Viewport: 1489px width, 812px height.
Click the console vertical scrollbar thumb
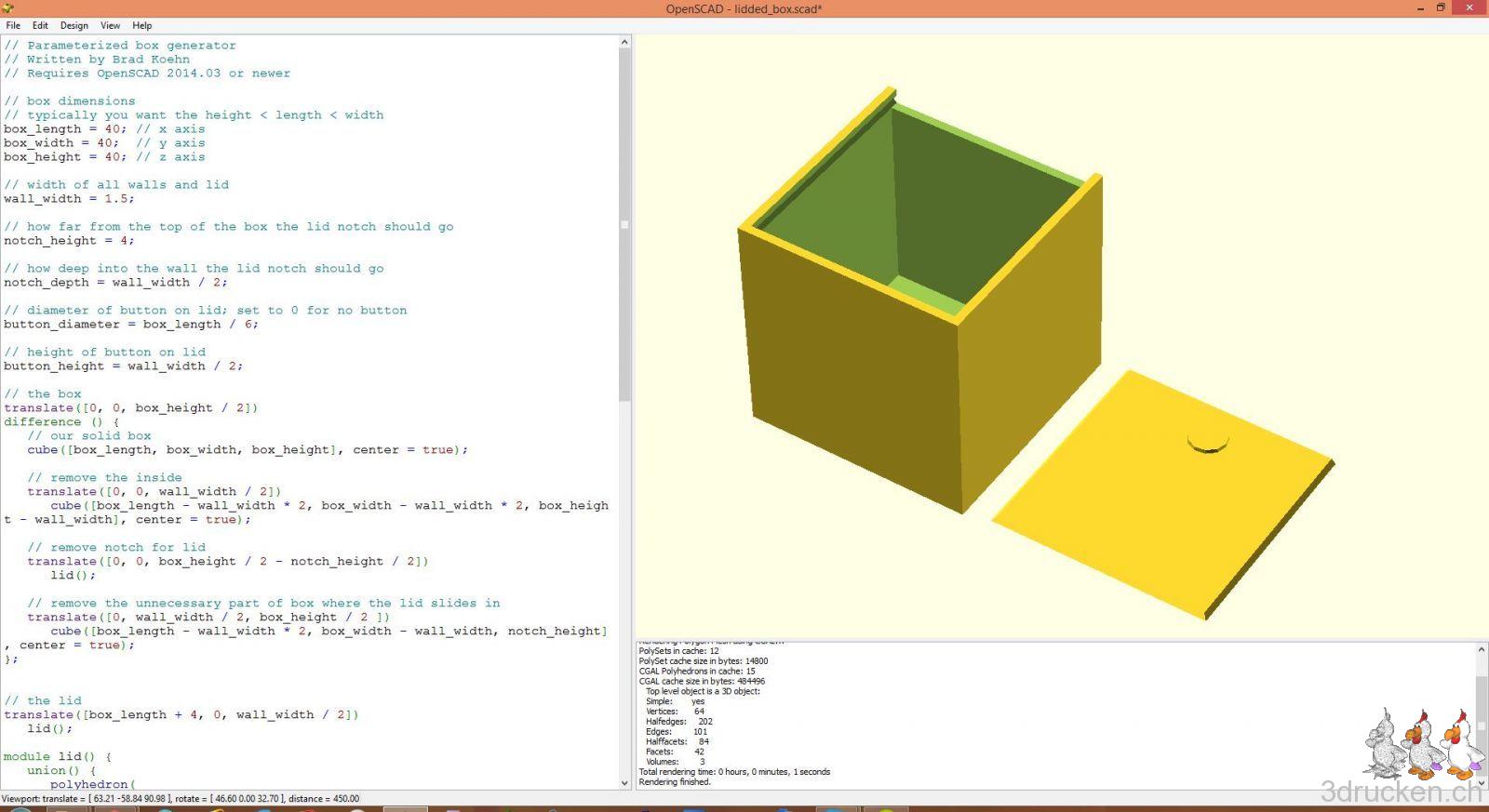(1482, 725)
